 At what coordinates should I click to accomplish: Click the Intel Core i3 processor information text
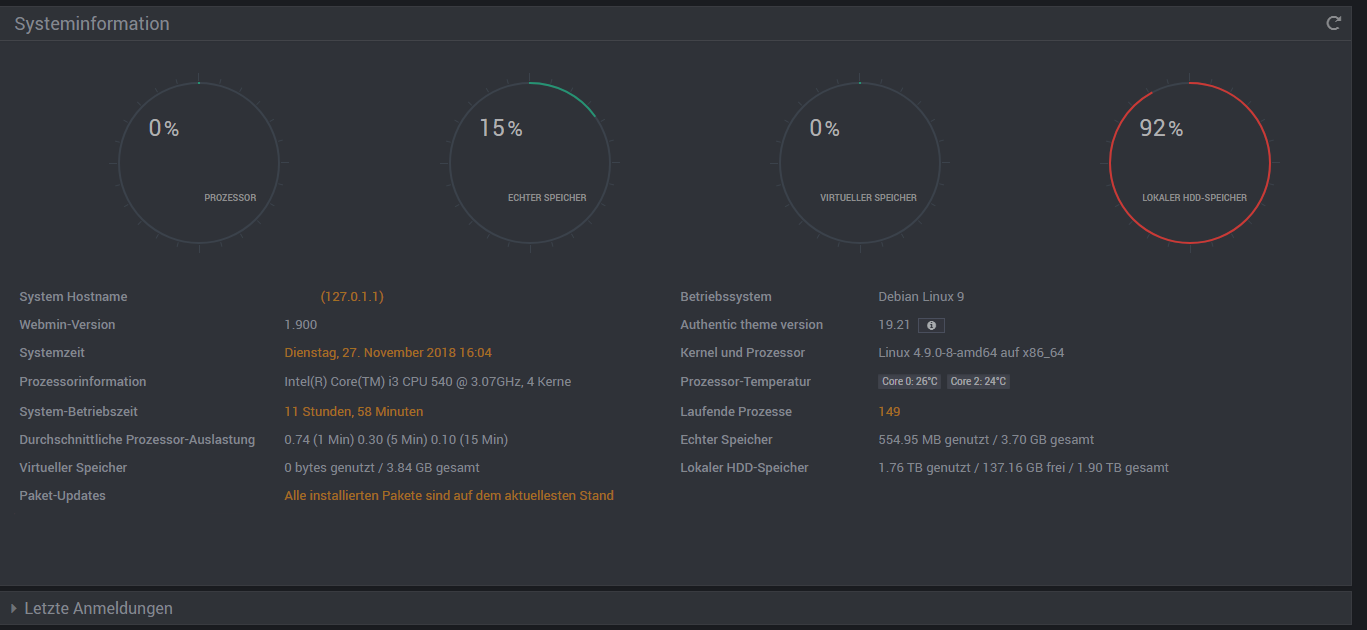427,382
